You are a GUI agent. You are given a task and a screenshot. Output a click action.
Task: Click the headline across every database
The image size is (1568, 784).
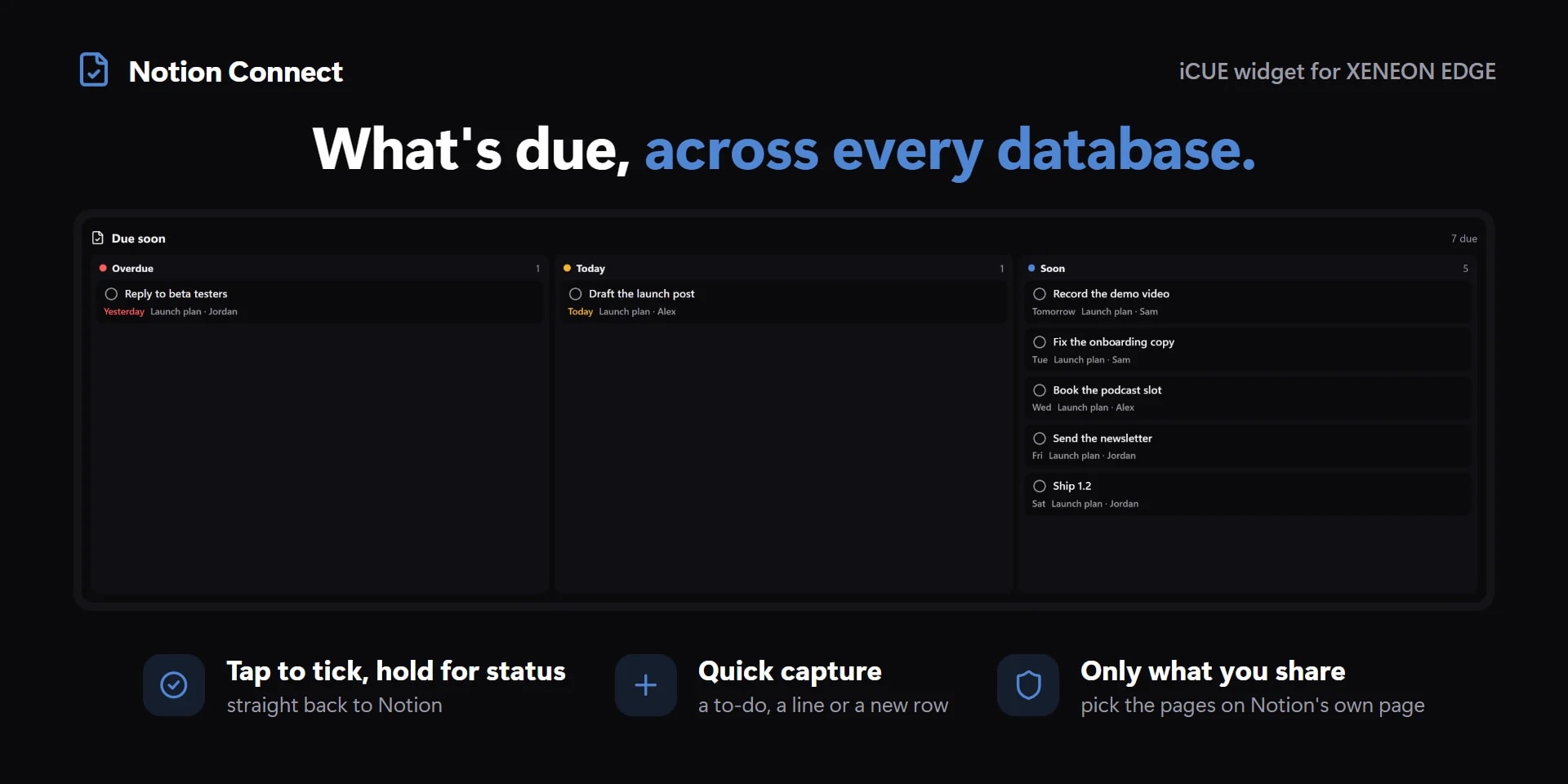tap(950, 151)
